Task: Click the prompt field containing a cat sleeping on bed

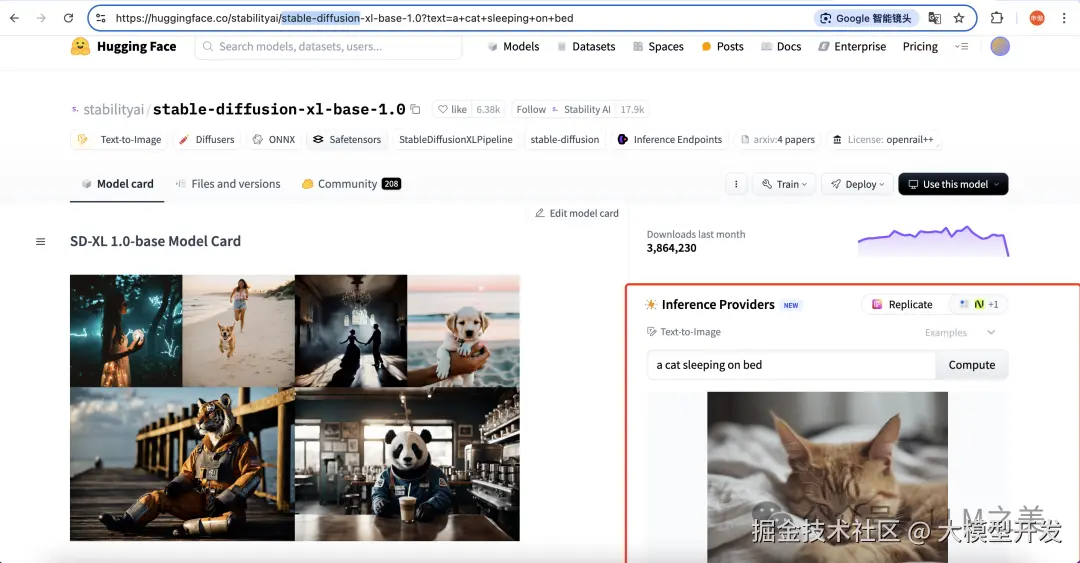Action: [791, 365]
